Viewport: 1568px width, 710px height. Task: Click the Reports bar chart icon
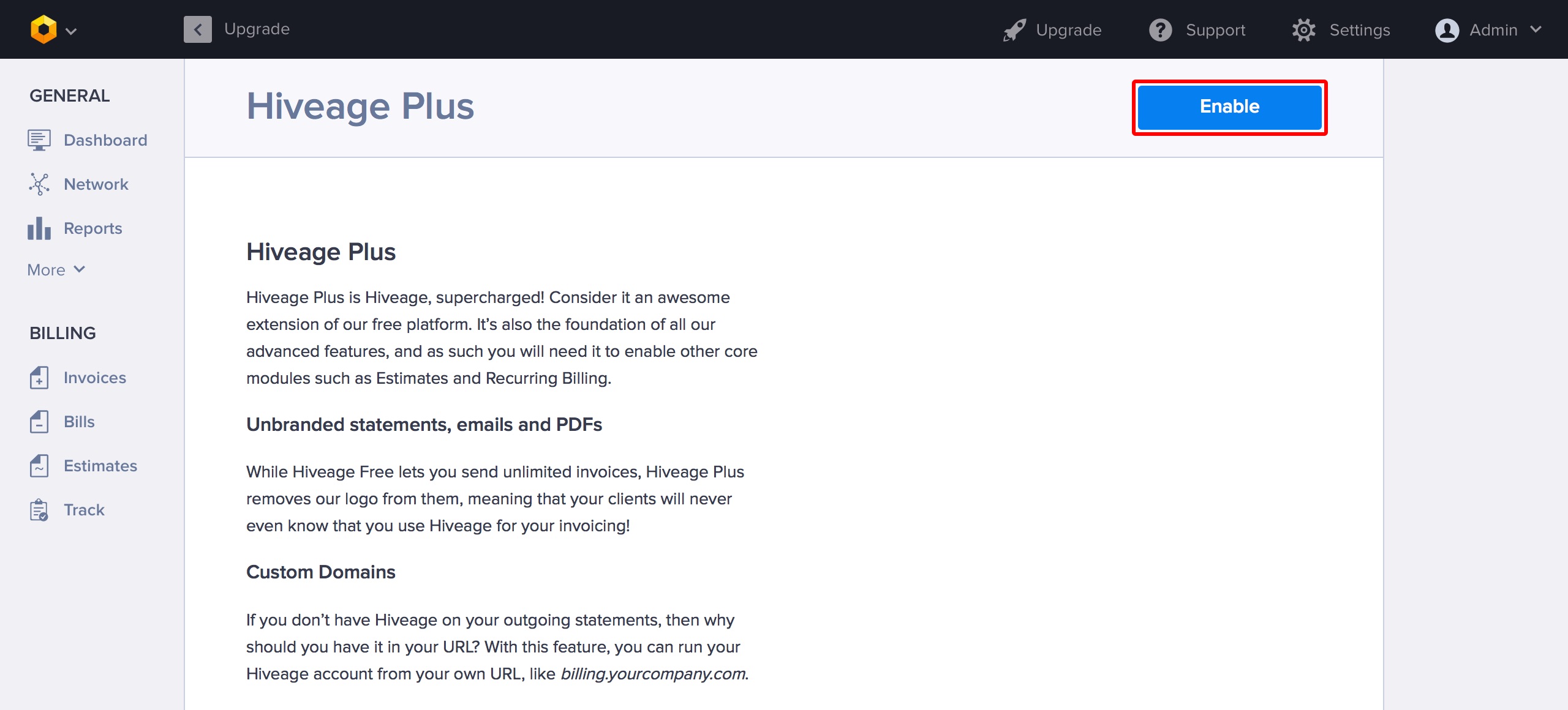pyautogui.click(x=39, y=228)
